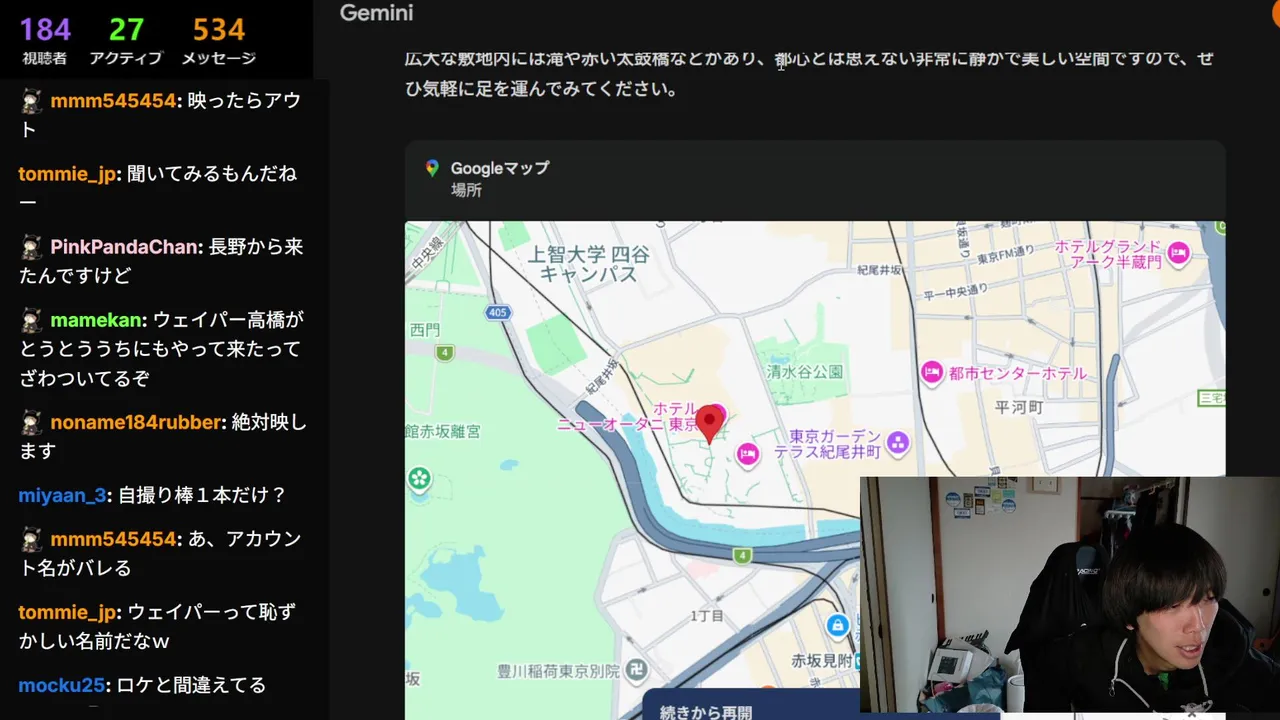The image size is (1280, 720).
Task: Click the 西門 label on map
Action: 425,329
